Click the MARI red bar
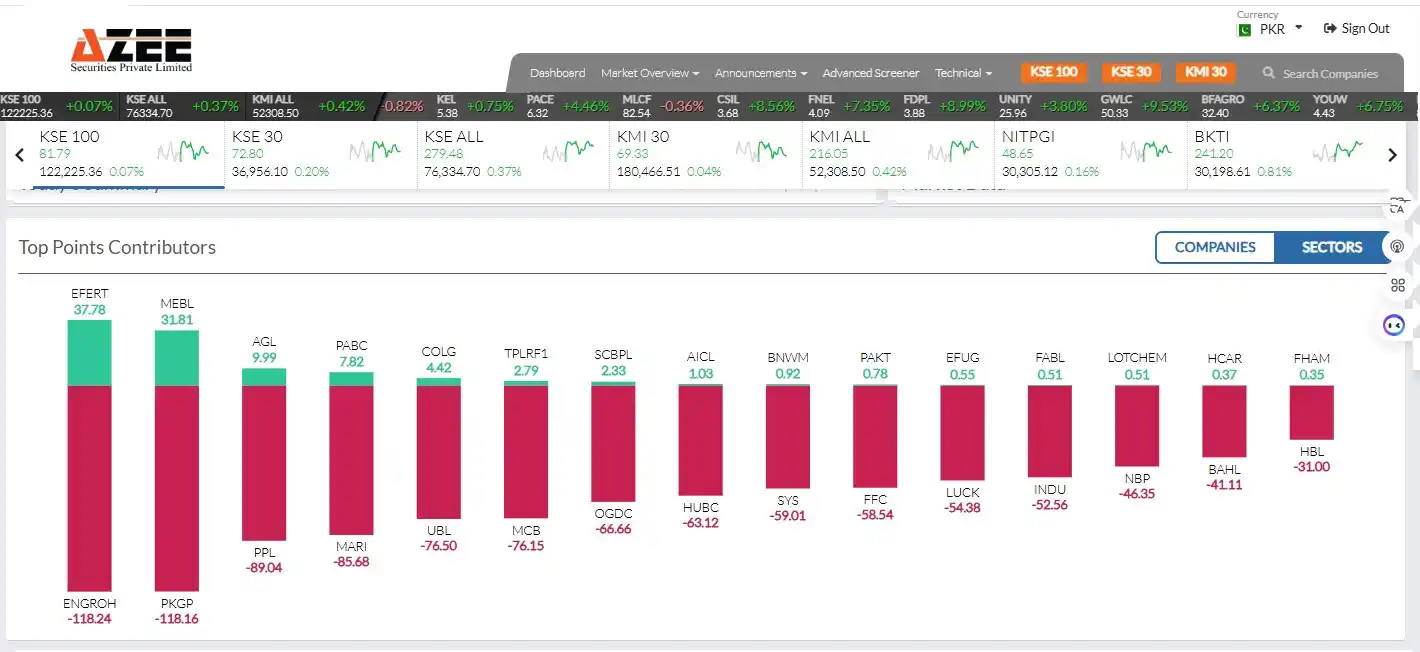The height and width of the screenshot is (652, 1420). click(351, 460)
